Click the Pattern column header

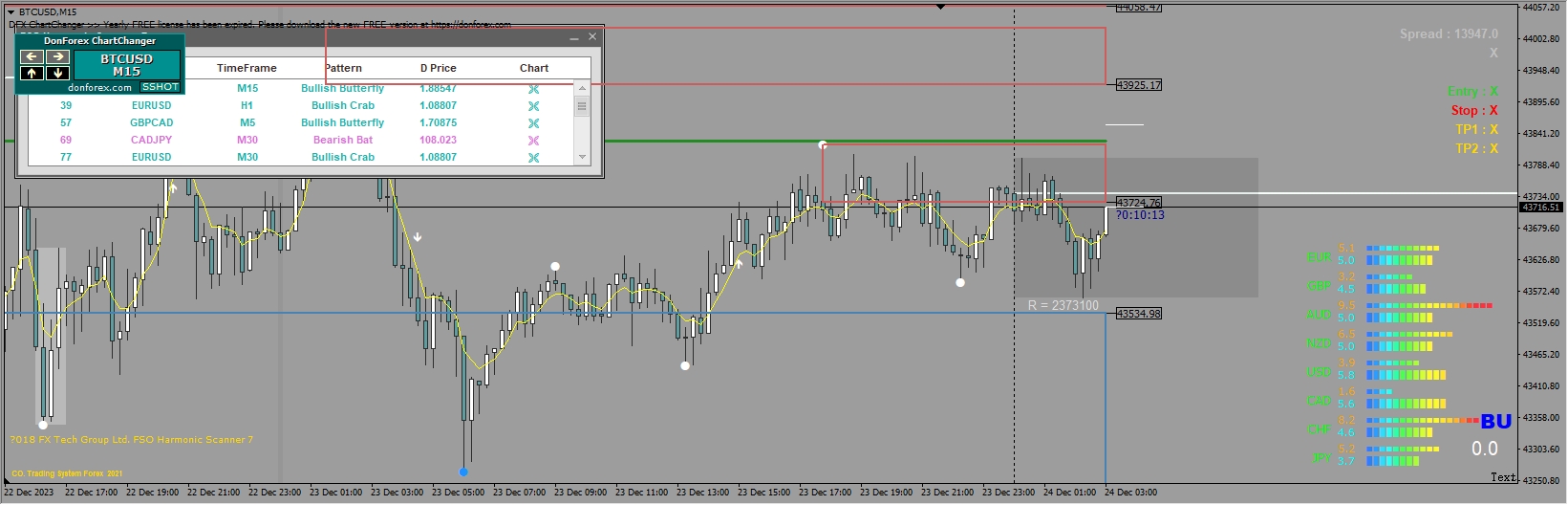343,68
